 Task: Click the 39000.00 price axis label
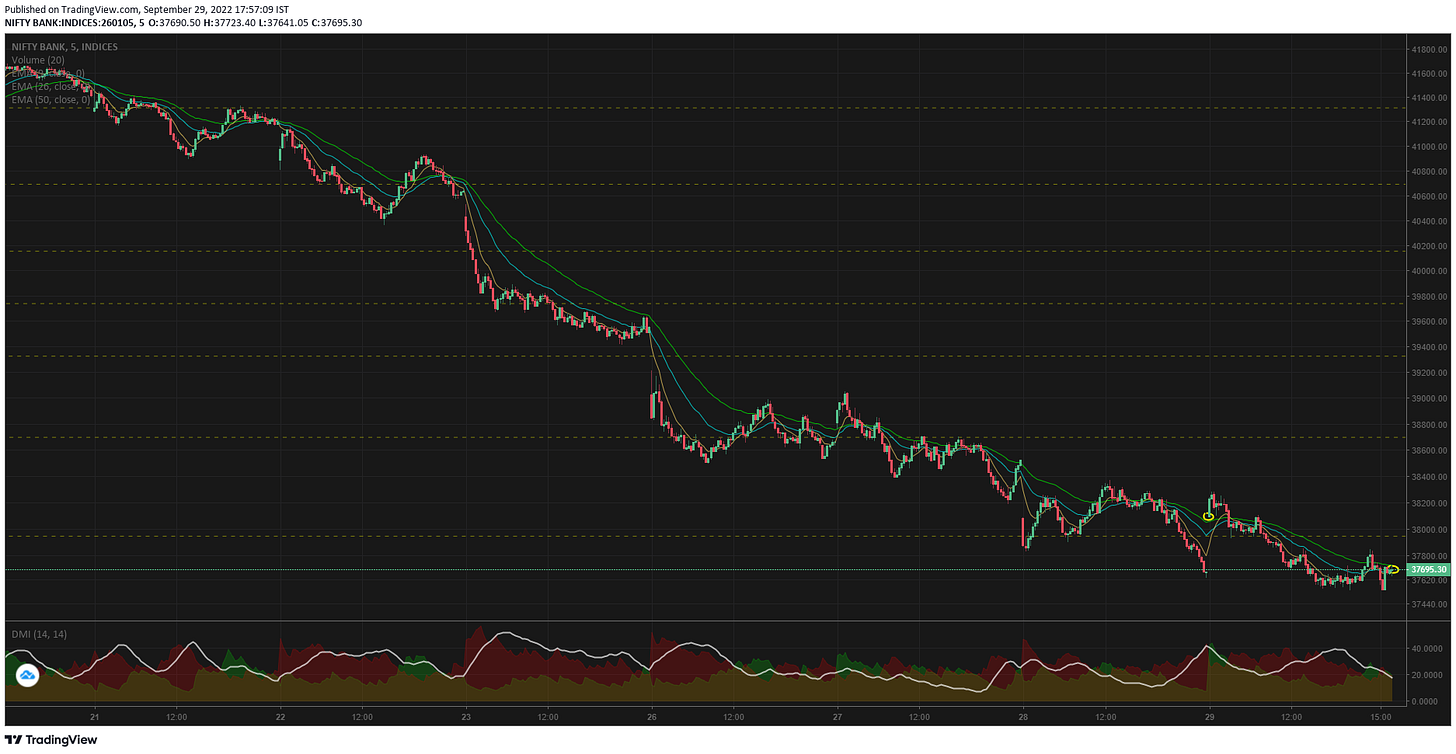click(x=1428, y=399)
